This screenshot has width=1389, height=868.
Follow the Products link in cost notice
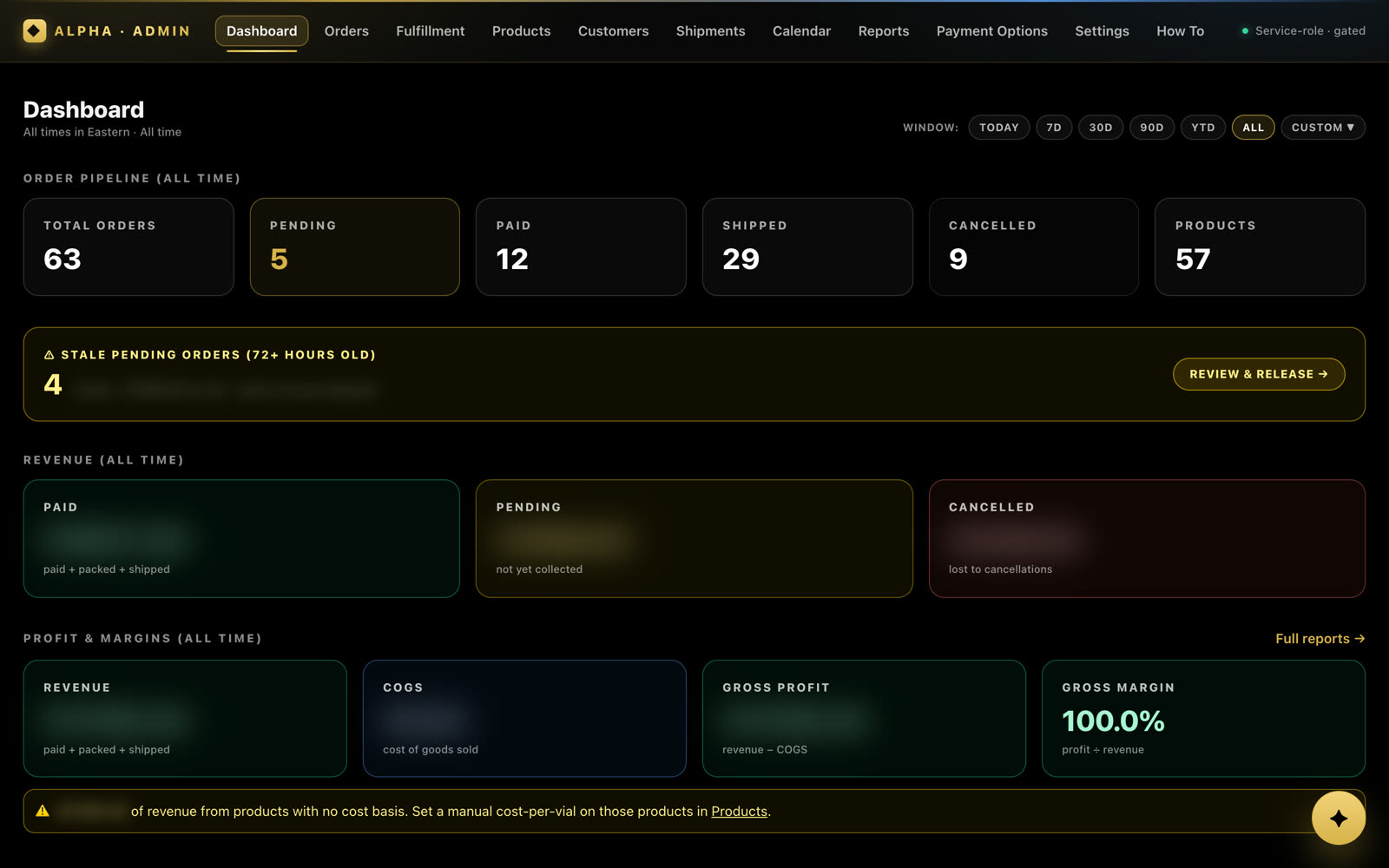pos(740,812)
